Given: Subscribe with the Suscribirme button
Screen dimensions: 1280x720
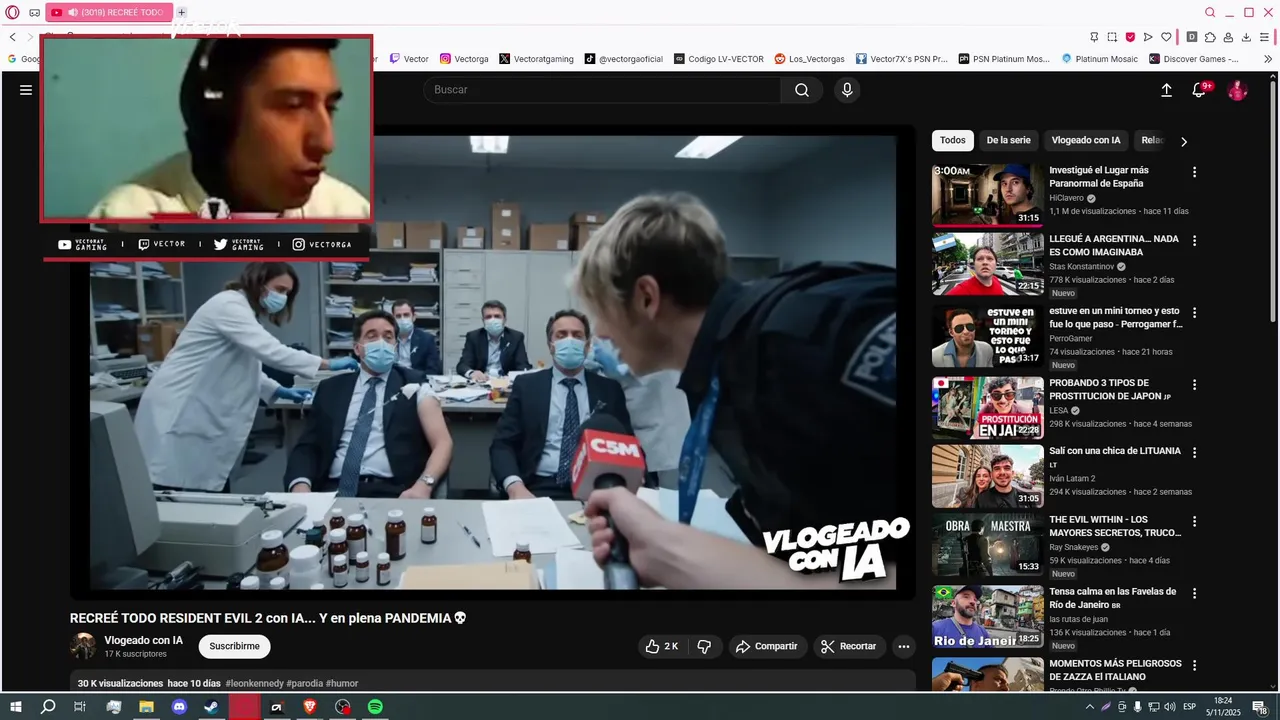Looking at the screenshot, I should 234,647.
